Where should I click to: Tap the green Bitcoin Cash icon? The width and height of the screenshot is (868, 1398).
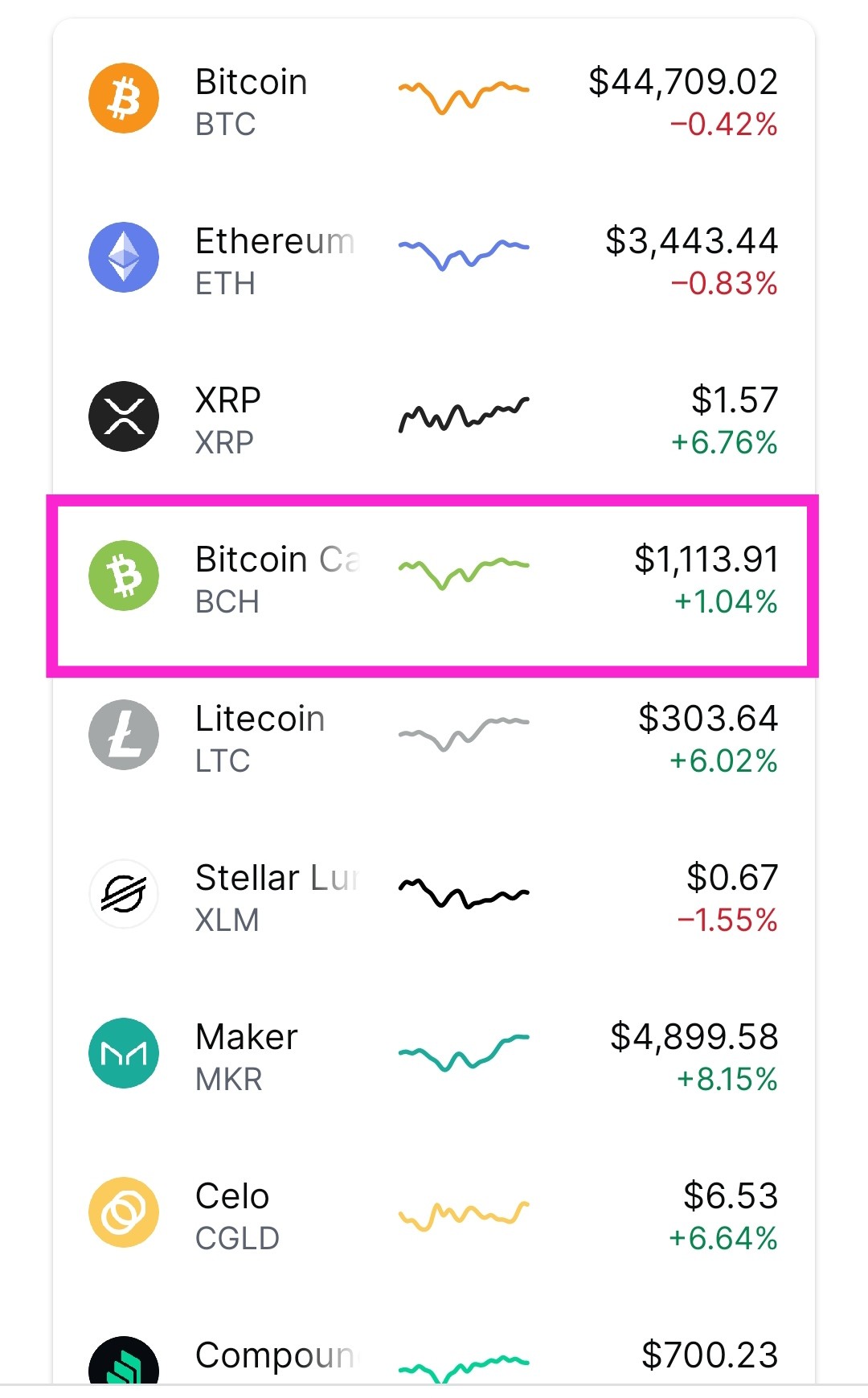(x=124, y=576)
